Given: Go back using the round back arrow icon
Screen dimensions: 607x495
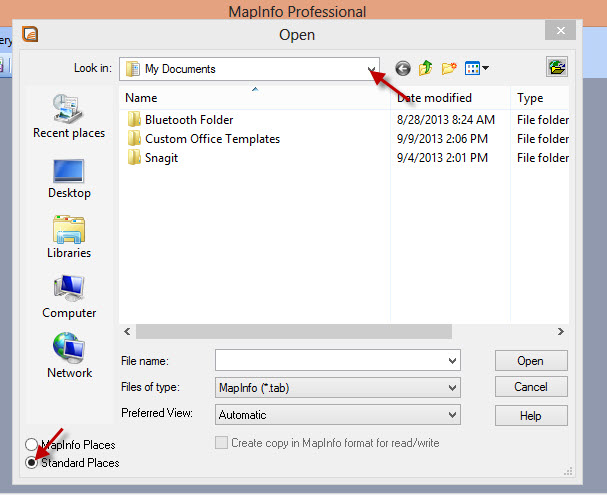Looking at the screenshot, I should [x=403, y=69].
